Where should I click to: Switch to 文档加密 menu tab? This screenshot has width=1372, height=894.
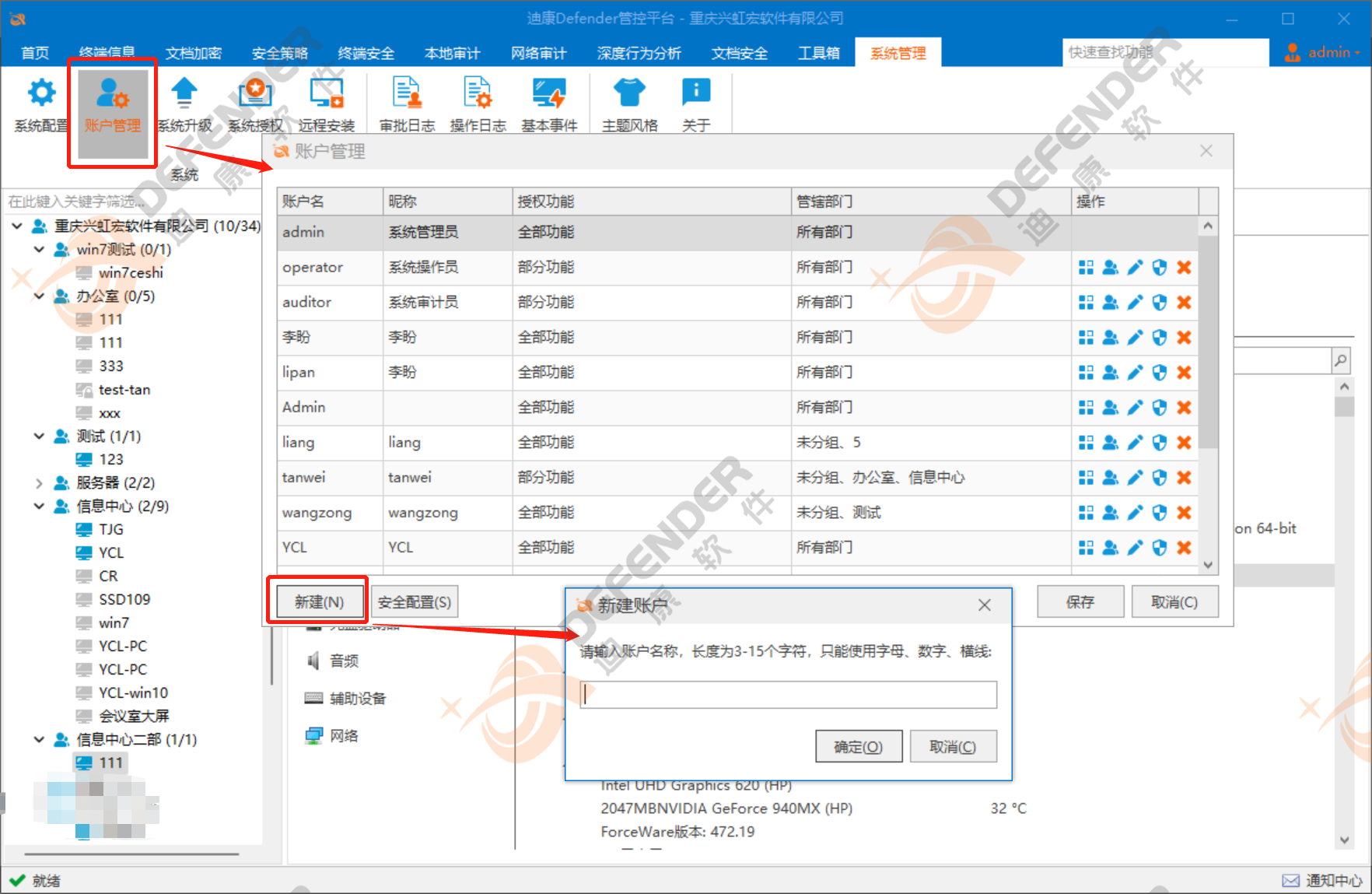[x=194, y=53]
